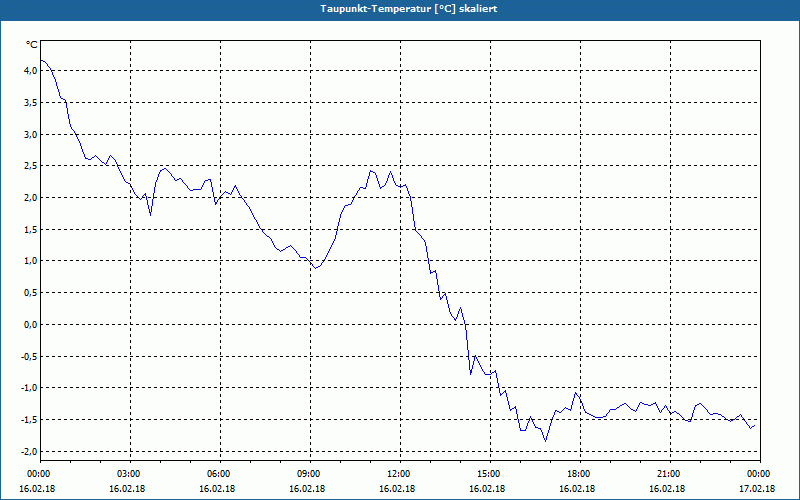Pick the "15:00" x-axis time label
This screenshot has width=800, height=500.
tap(491, 474)
